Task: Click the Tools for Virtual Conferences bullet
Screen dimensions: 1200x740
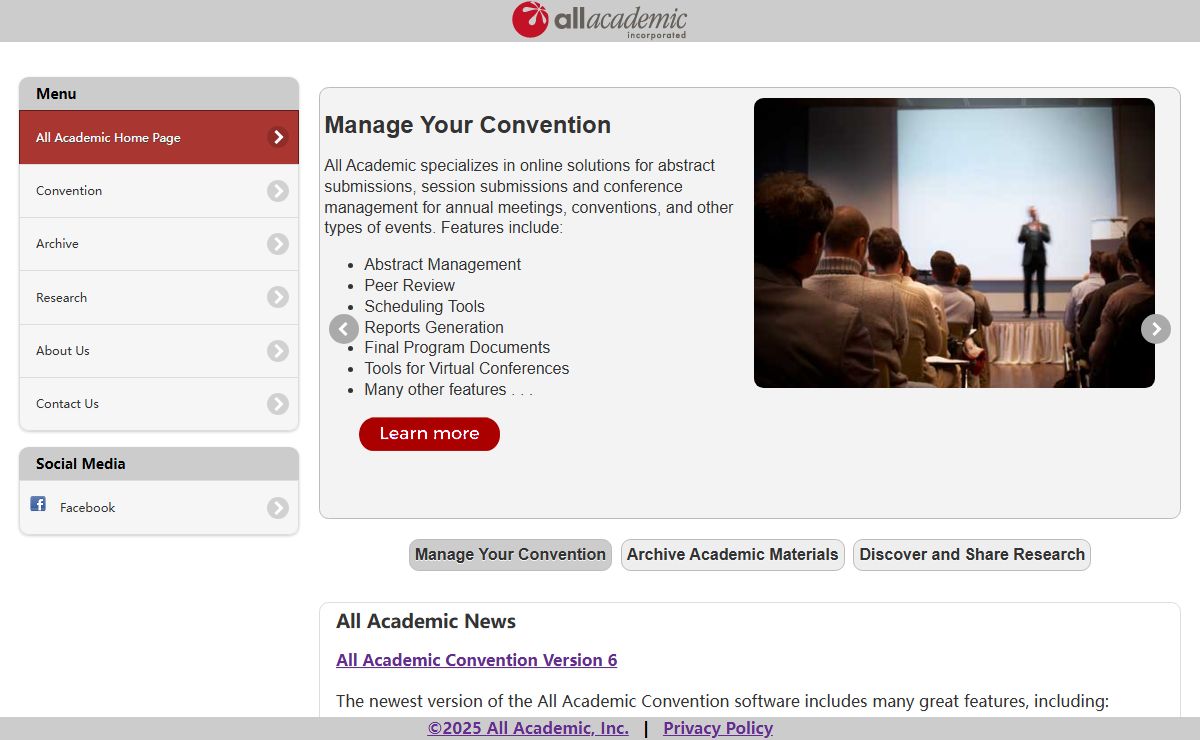Action: click(467, 369)
